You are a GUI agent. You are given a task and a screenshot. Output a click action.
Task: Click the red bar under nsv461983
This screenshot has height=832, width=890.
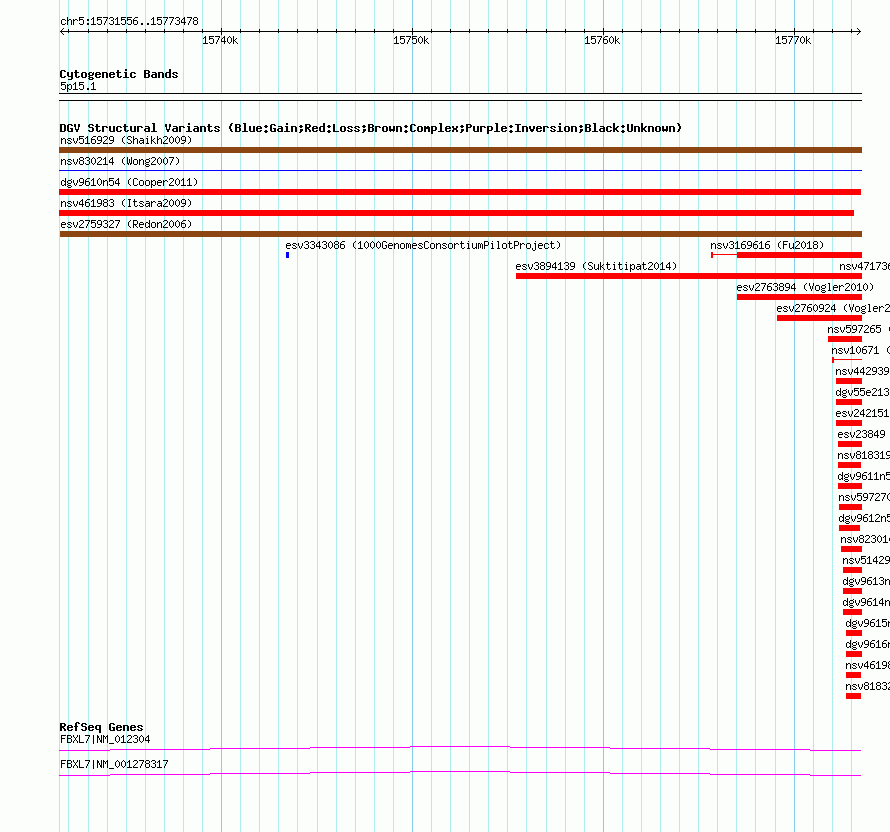click(x=456, y=213)
